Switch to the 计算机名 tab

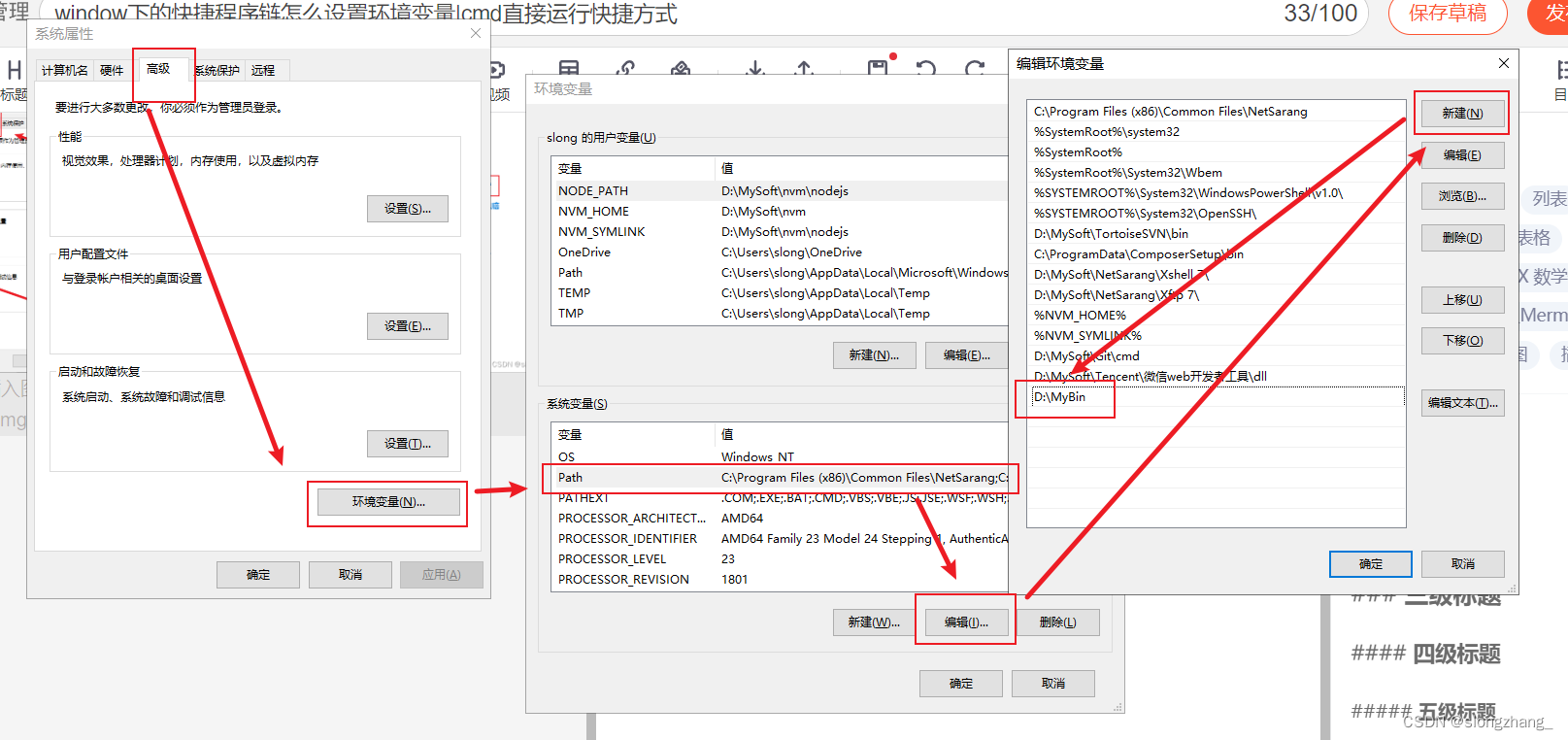tap(64, 70)
